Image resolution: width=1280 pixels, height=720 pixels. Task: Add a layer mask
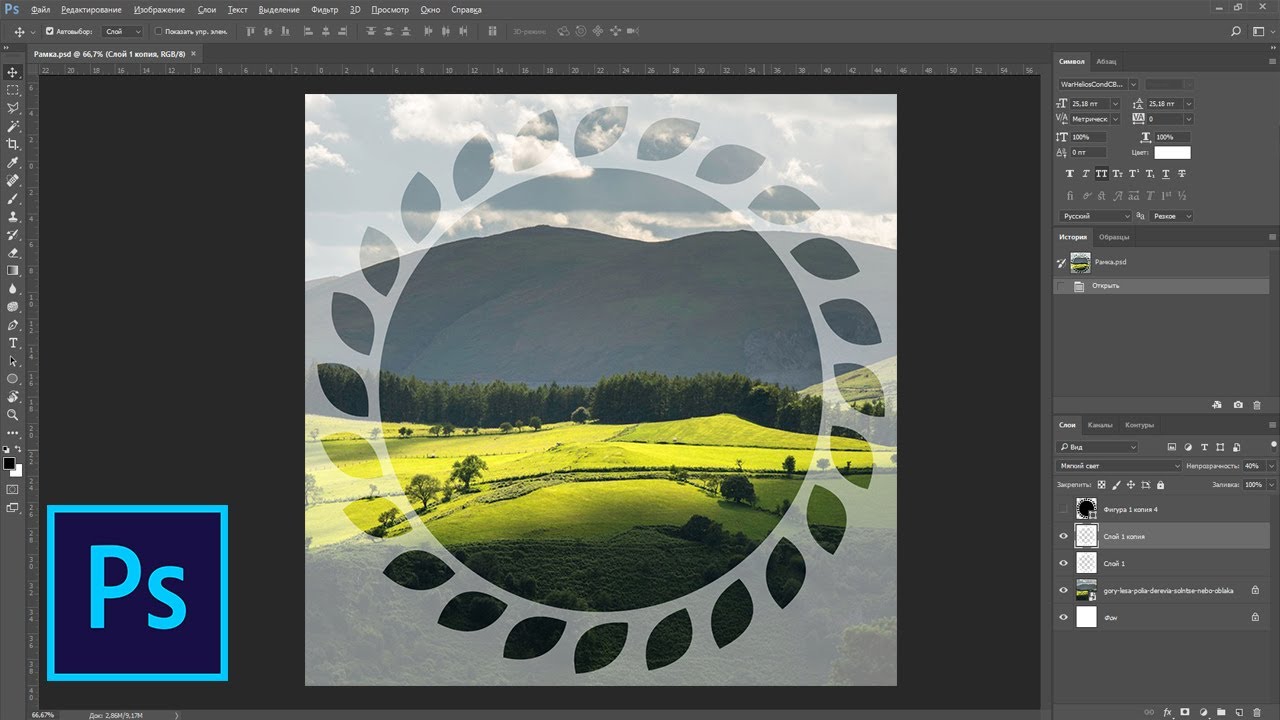pyautogui.click(x=1185, y=712)
